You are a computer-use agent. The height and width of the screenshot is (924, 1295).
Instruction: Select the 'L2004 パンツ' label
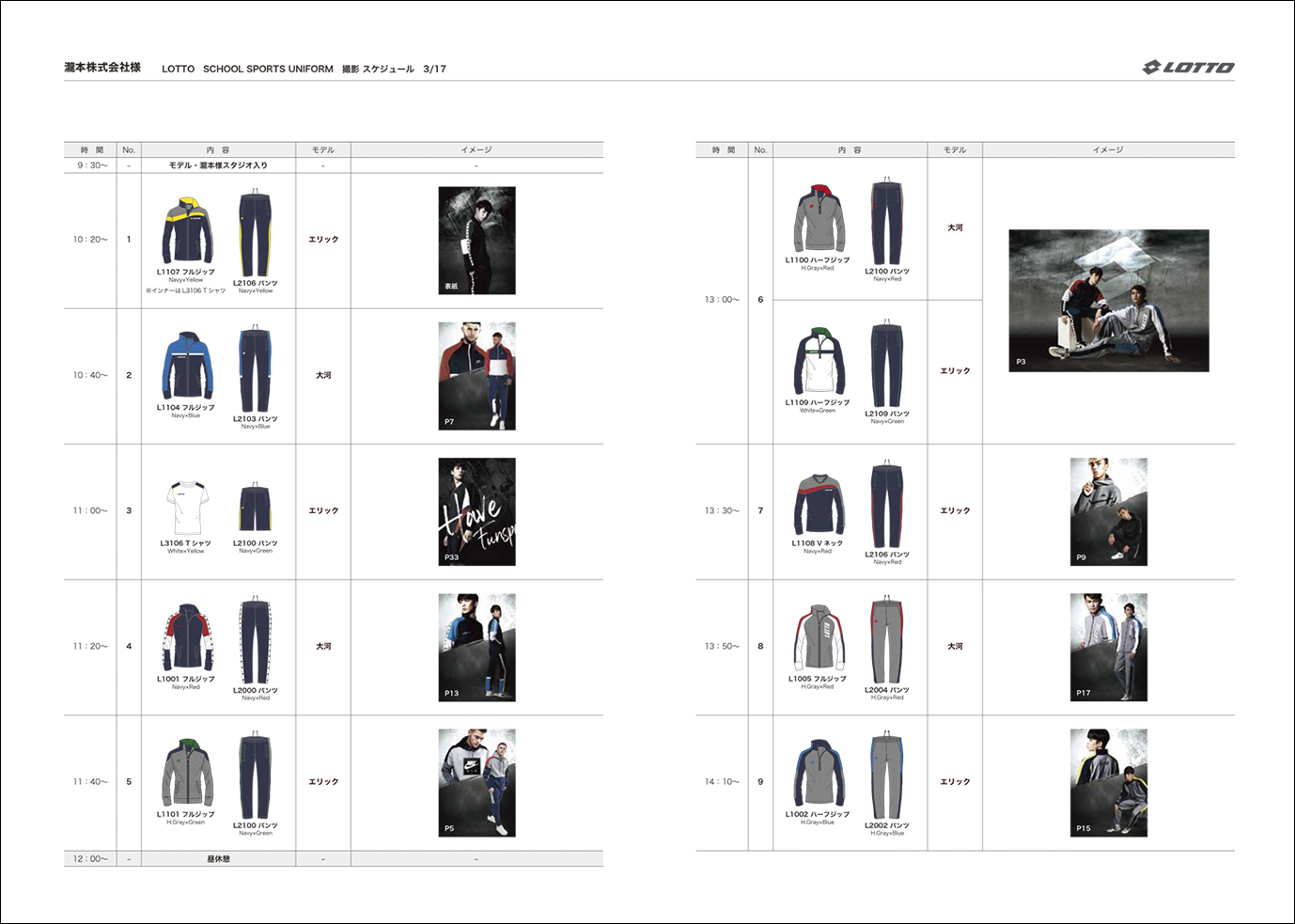pyautogui.click(x=887, y=690)
